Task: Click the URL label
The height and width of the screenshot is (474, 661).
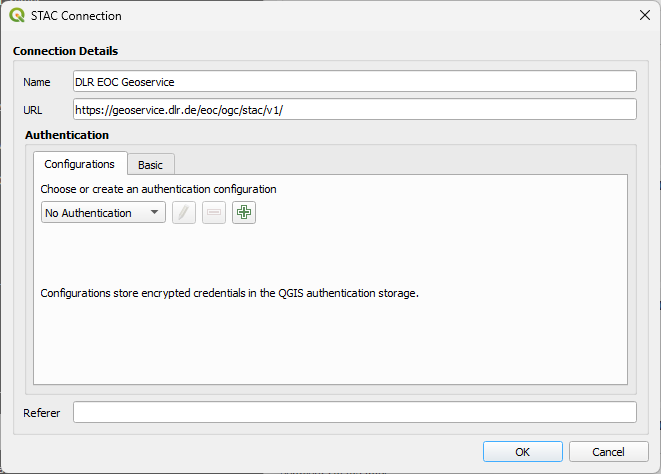Action: coord(32,110)
